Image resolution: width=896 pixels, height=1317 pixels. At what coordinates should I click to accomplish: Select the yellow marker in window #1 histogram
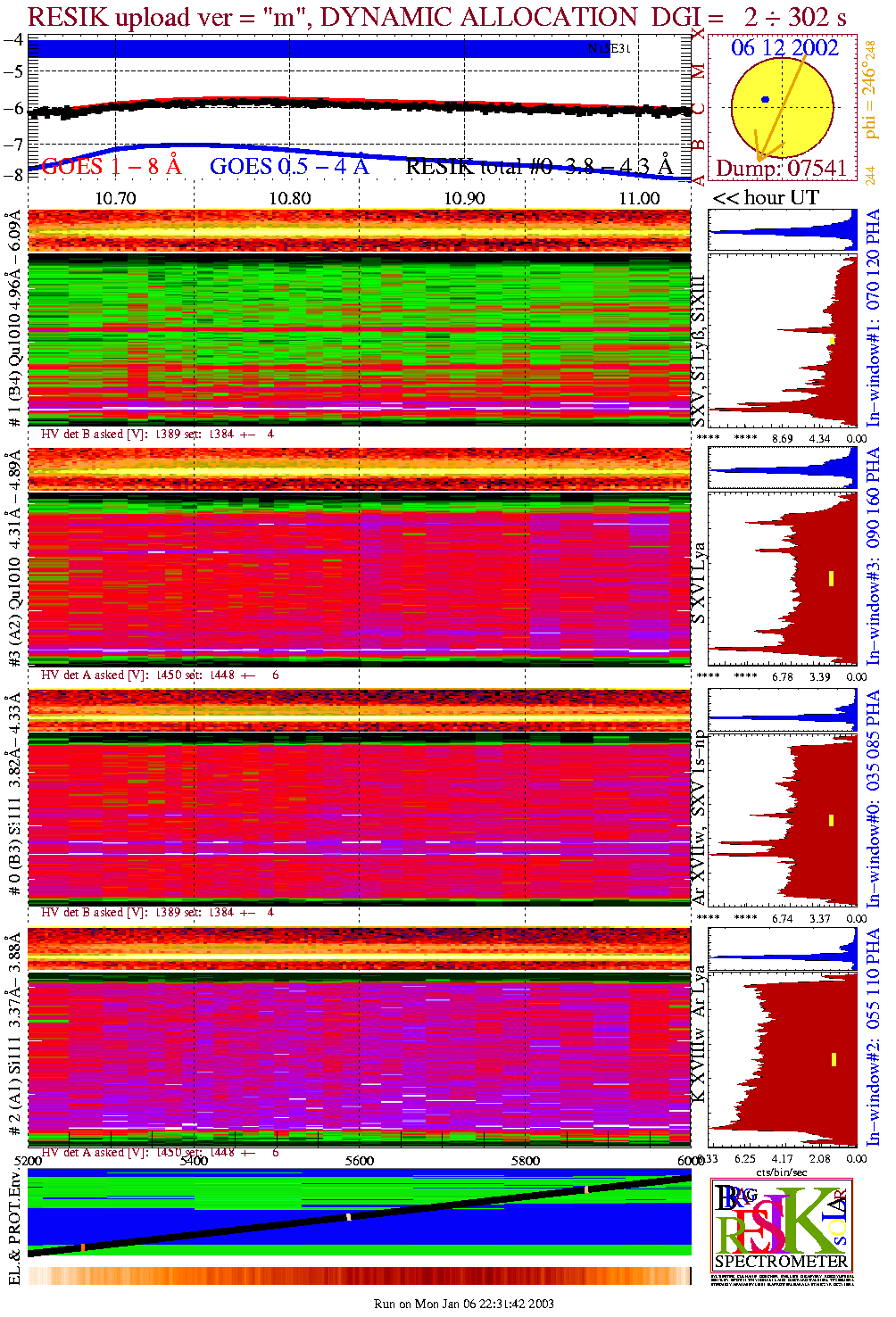(832, 340)
